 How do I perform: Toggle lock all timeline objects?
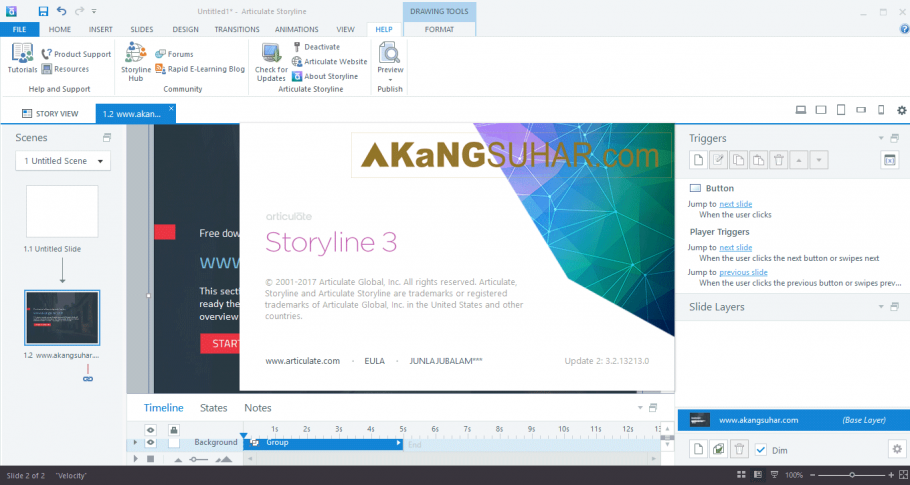174,430
